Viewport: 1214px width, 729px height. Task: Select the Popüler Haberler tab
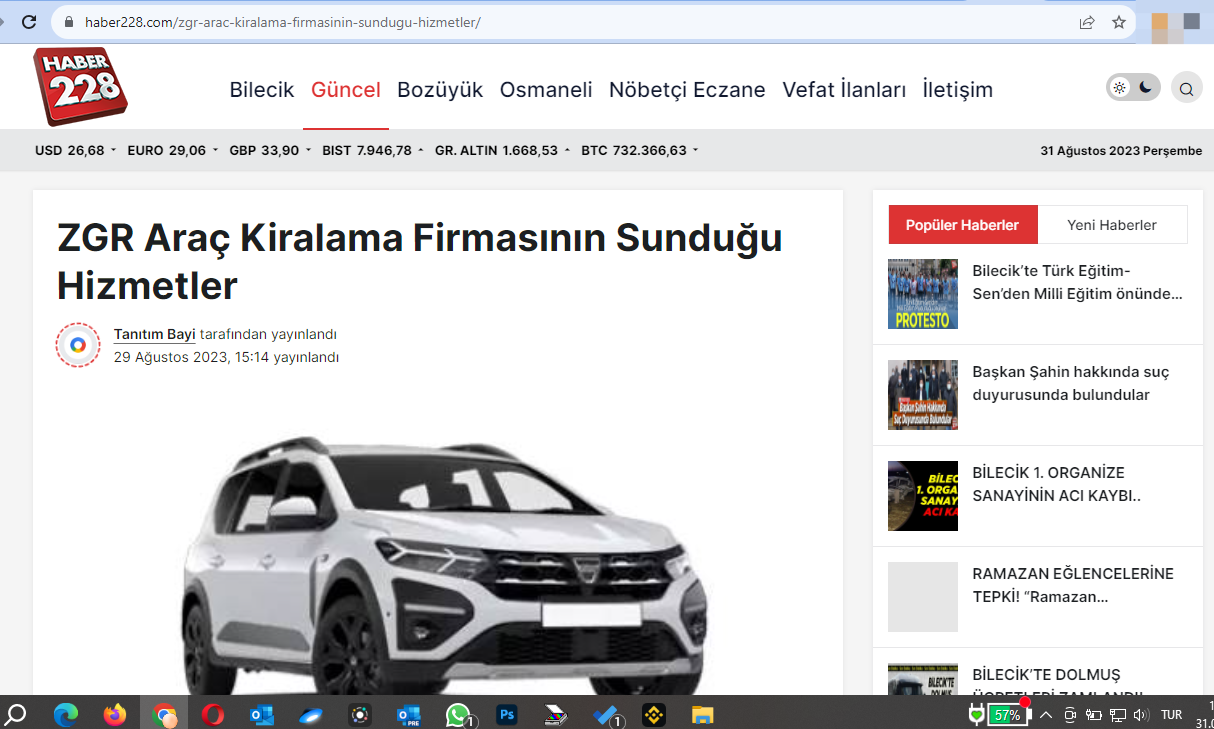tap(963, 225)
